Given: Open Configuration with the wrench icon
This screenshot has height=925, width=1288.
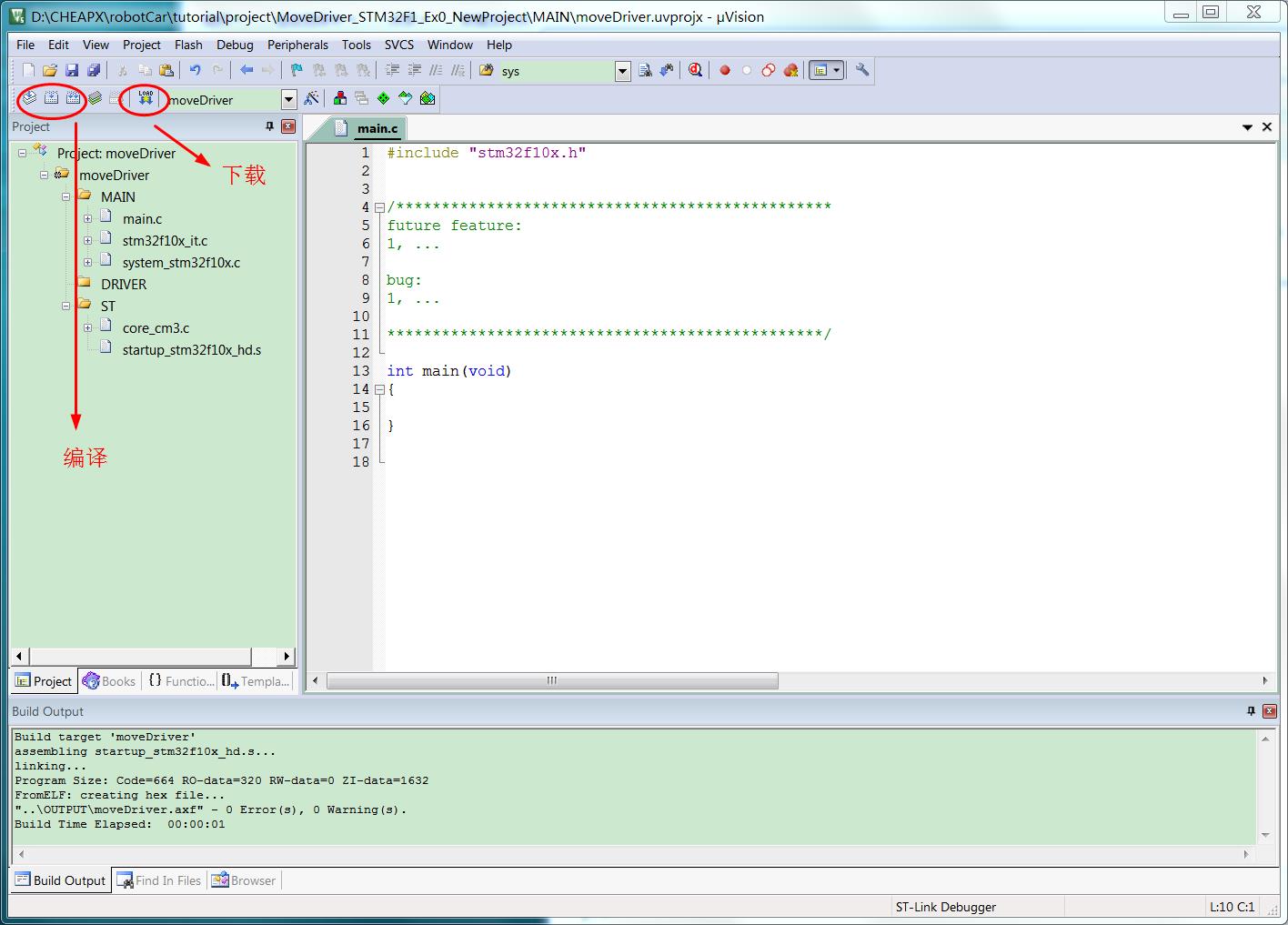Looking at the screenshot, I should pyautogui.click(x=862, y=70).
